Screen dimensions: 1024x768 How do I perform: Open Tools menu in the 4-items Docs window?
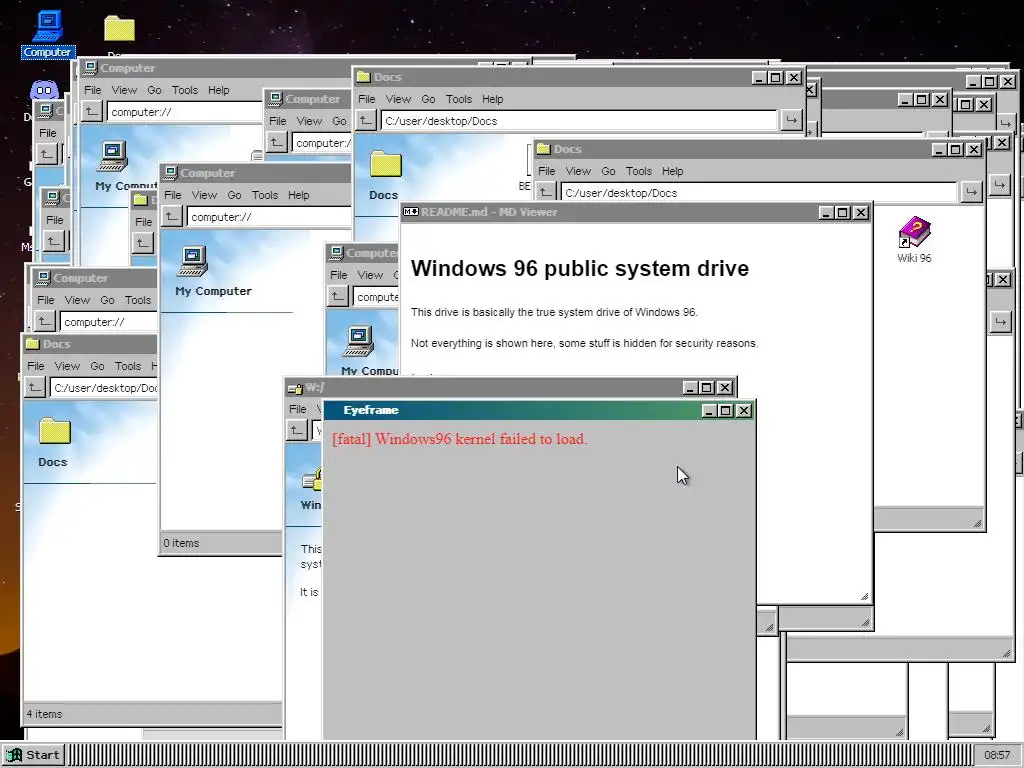(x=128, y=366)
